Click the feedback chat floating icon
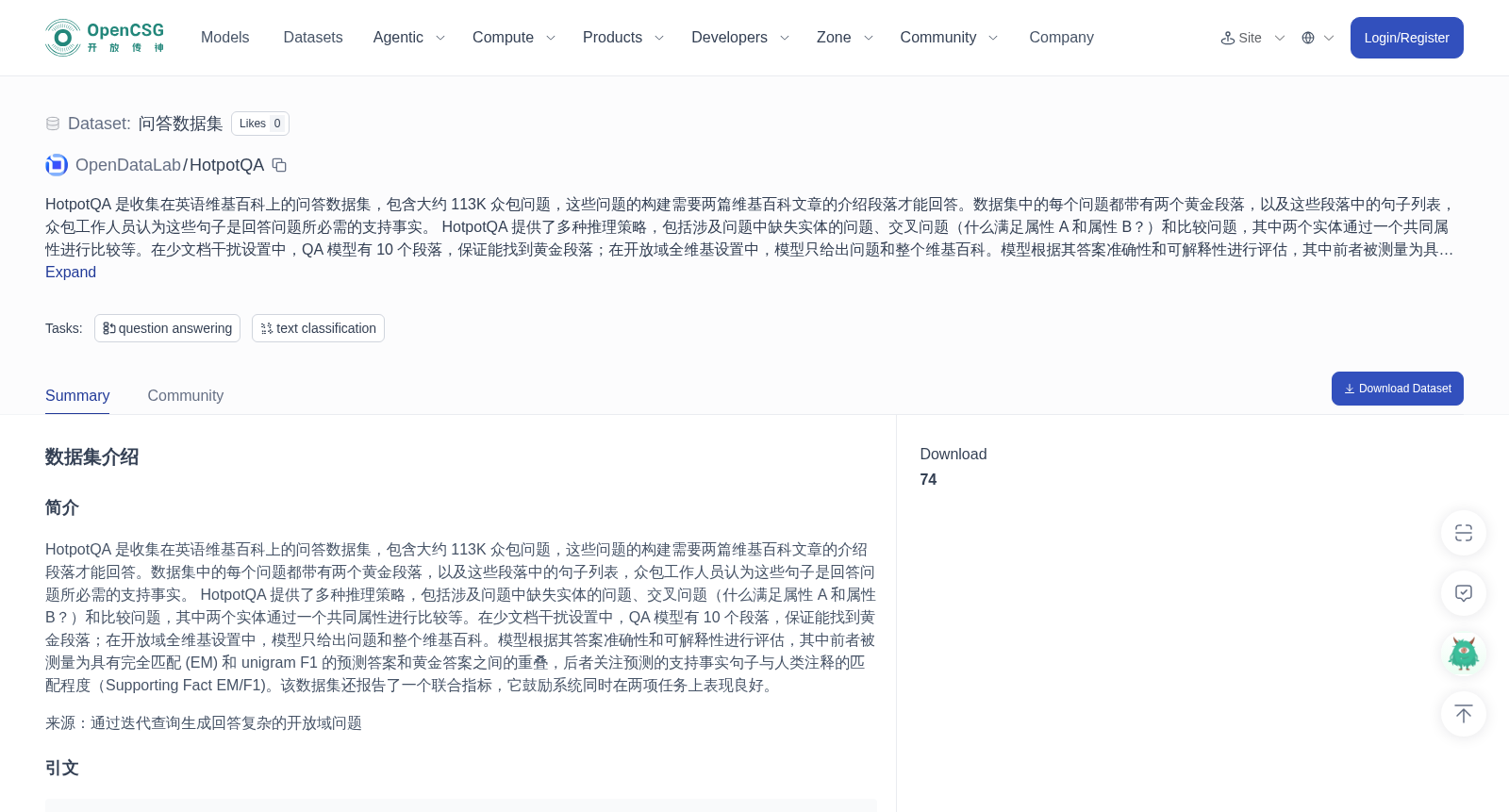The image size is (1509, 812). point(1464,593)
